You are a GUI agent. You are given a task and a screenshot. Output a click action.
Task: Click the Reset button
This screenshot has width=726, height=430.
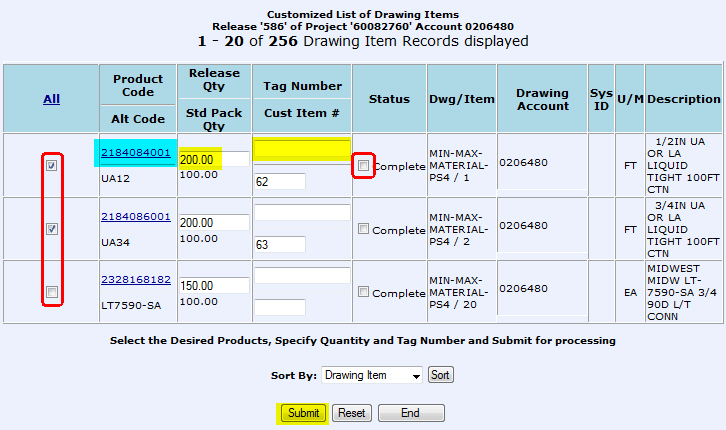[x=351, y=413]
